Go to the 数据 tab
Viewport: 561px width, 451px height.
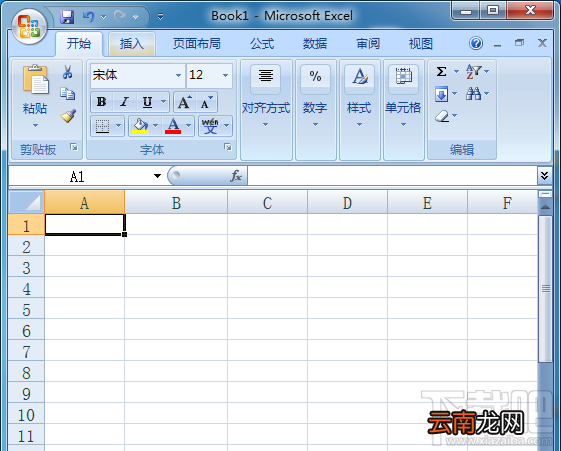[x=315, y=44]
